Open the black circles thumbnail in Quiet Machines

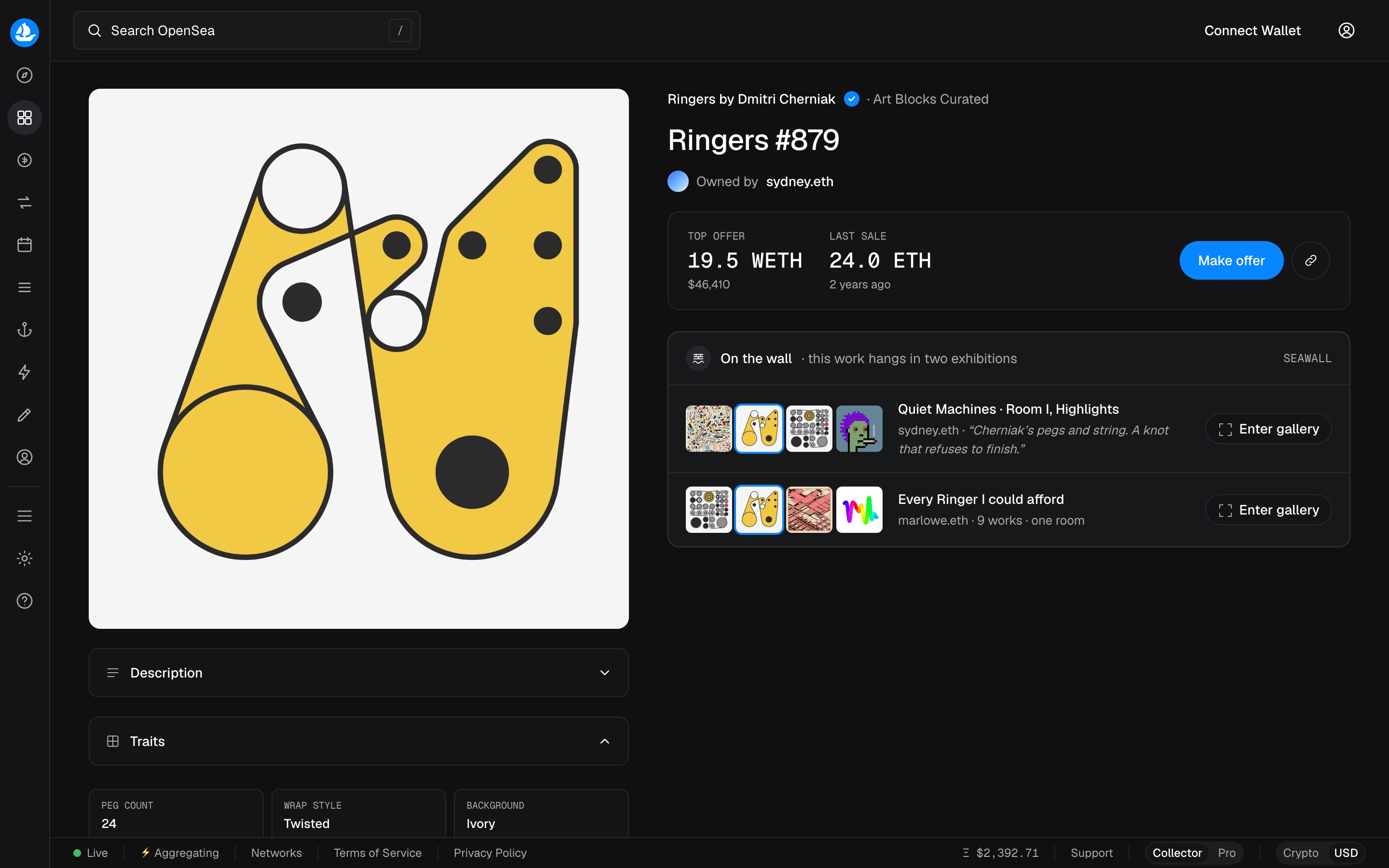(809, 429)
